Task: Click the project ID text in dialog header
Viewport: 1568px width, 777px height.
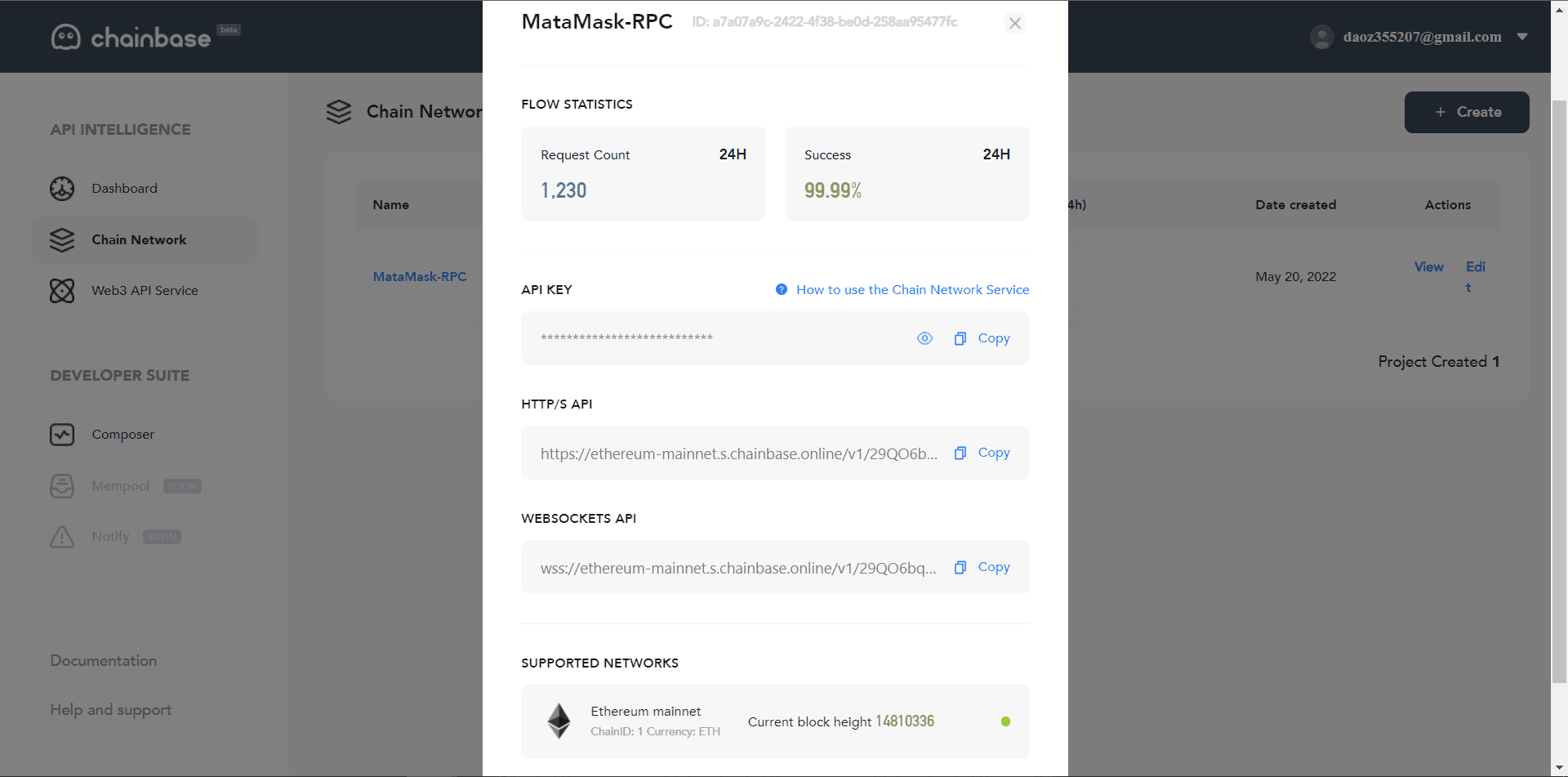Action: (825, 22)
